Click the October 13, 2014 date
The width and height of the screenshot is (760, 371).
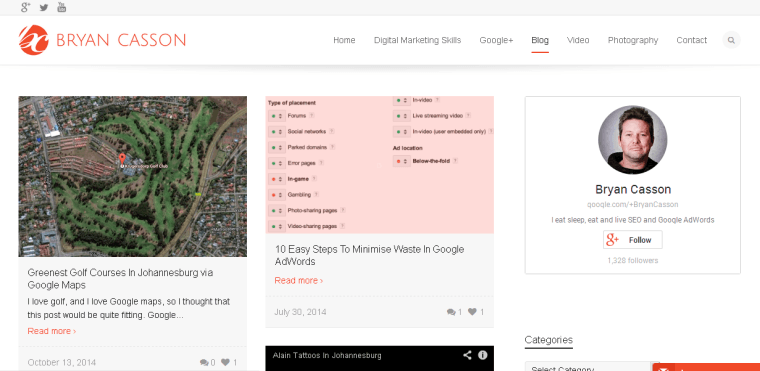62,362
